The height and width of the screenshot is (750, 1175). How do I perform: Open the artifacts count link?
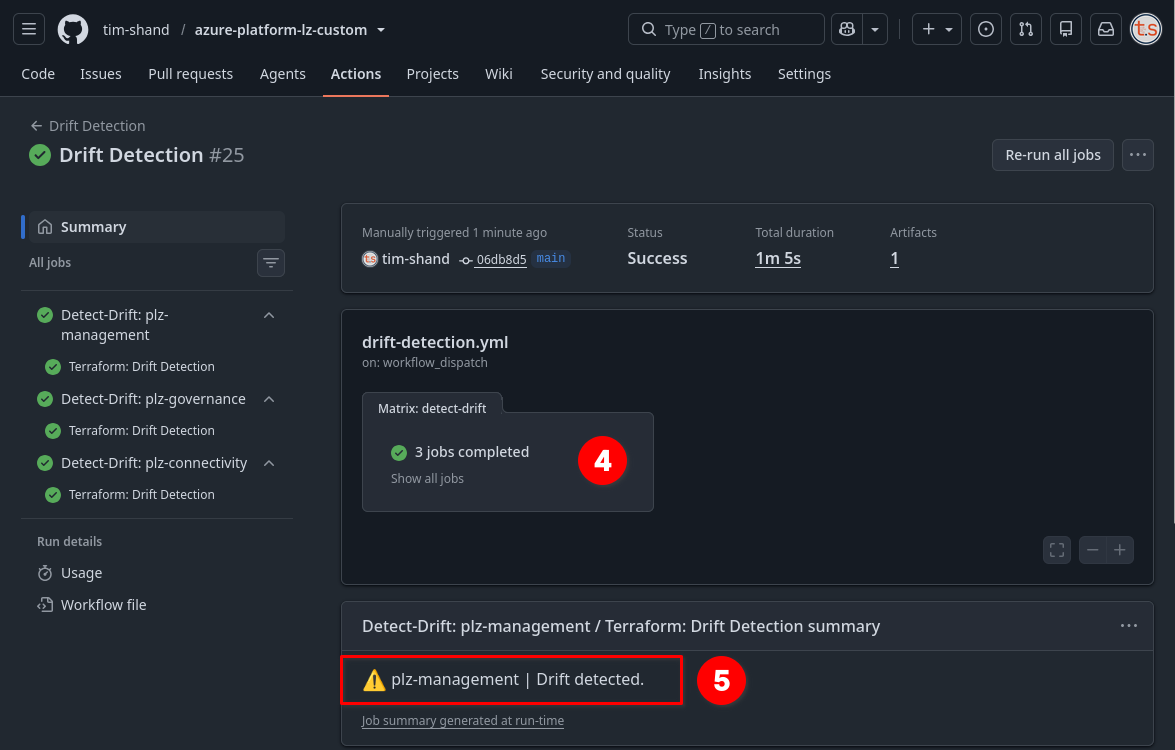[894, 258]
